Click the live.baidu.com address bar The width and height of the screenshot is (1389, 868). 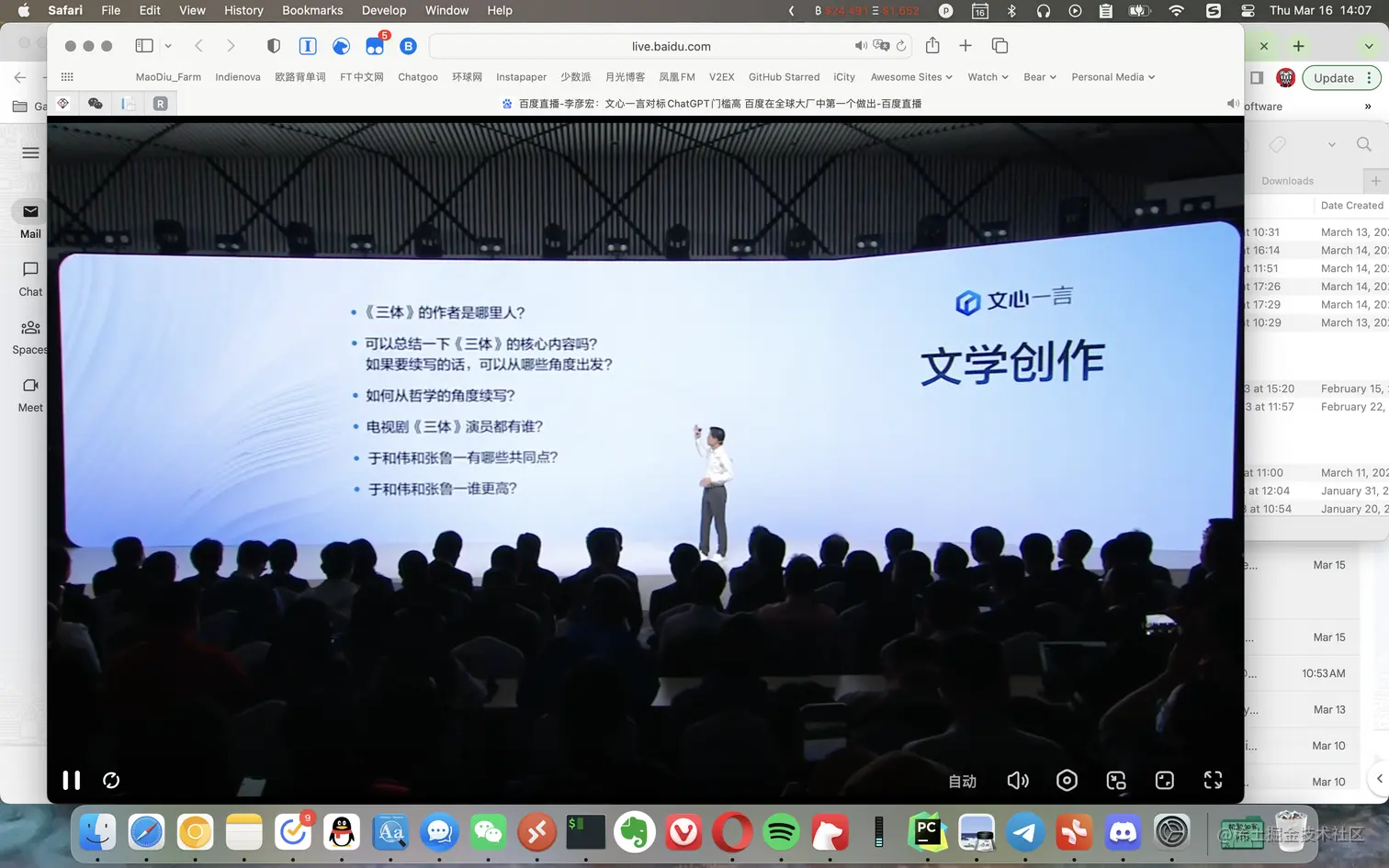[671, 46]
